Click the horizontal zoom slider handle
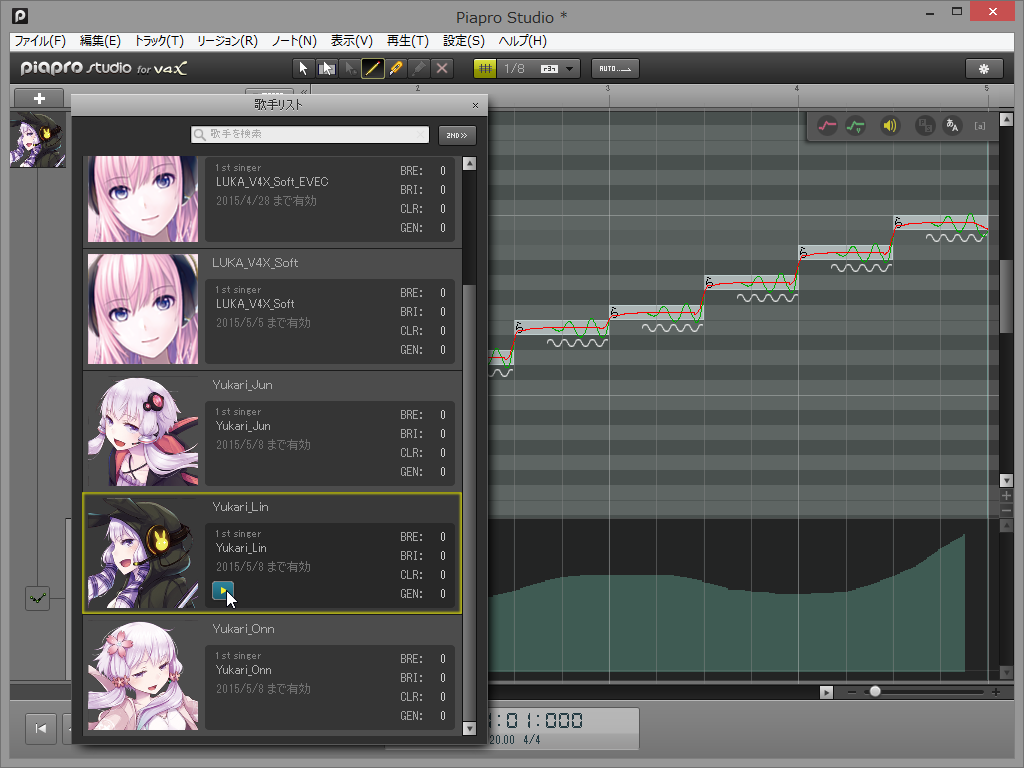Screen dimensions: 1024x768 click(x=875, y=692)
